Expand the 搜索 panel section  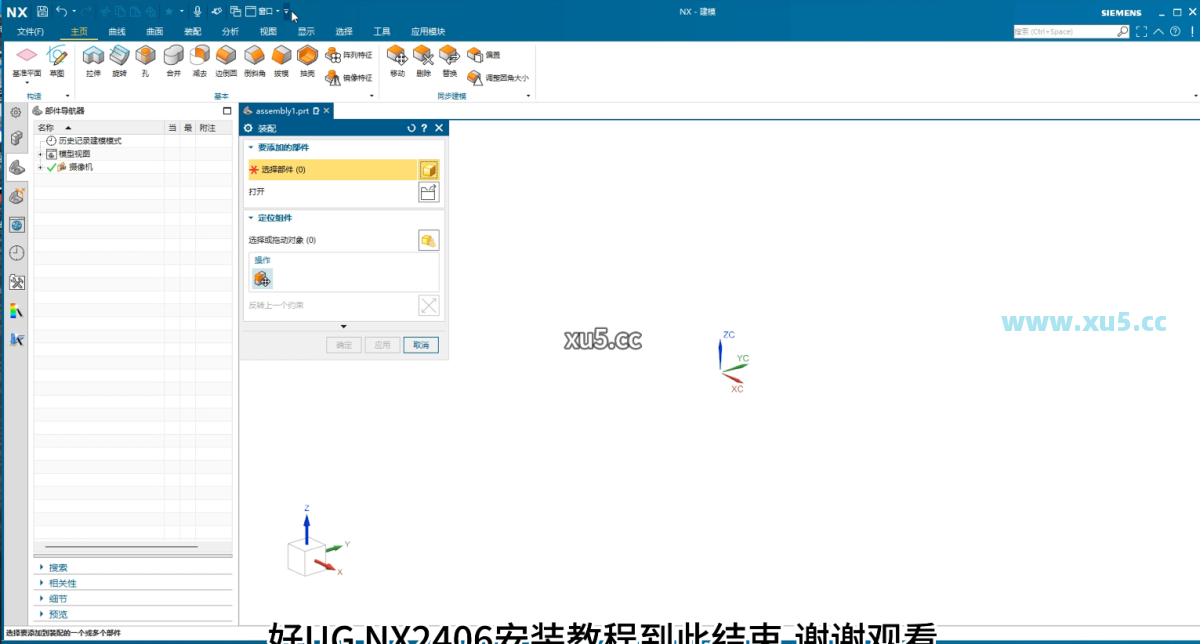click(x=42, y=567)
